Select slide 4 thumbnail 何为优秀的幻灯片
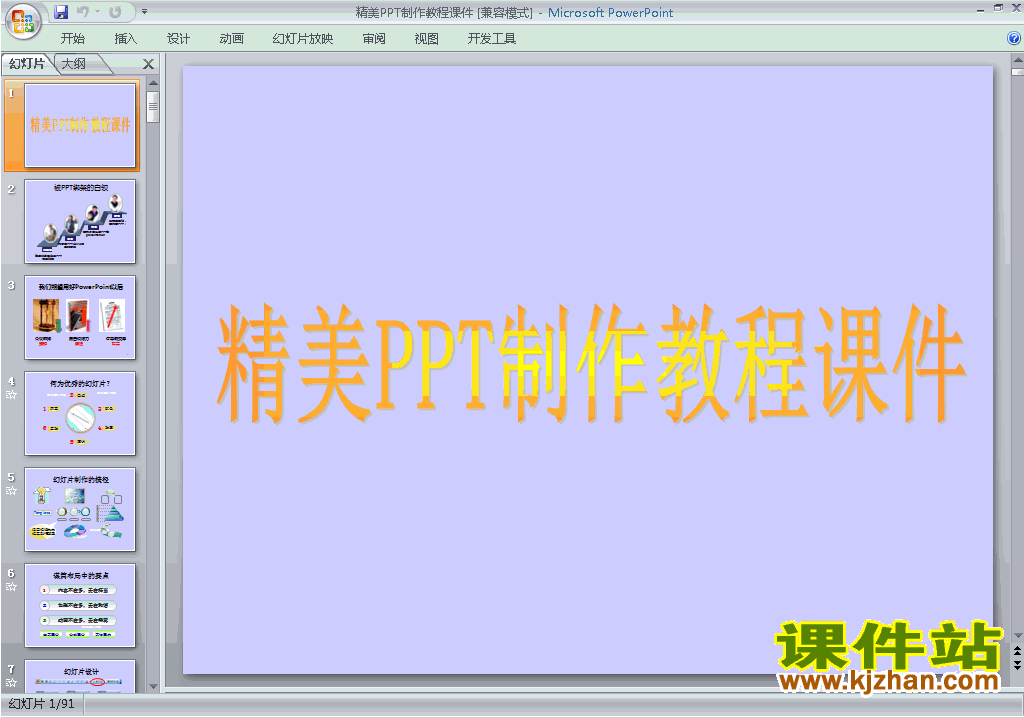The image size is (1024, 718). [x=80, y=414]
